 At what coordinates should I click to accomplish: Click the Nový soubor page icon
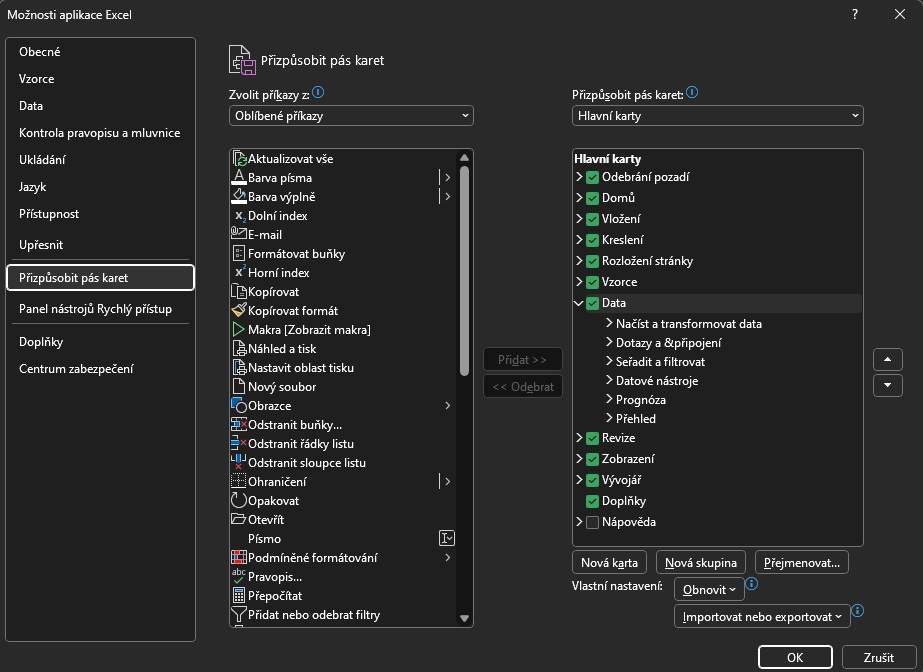(239, 387)
